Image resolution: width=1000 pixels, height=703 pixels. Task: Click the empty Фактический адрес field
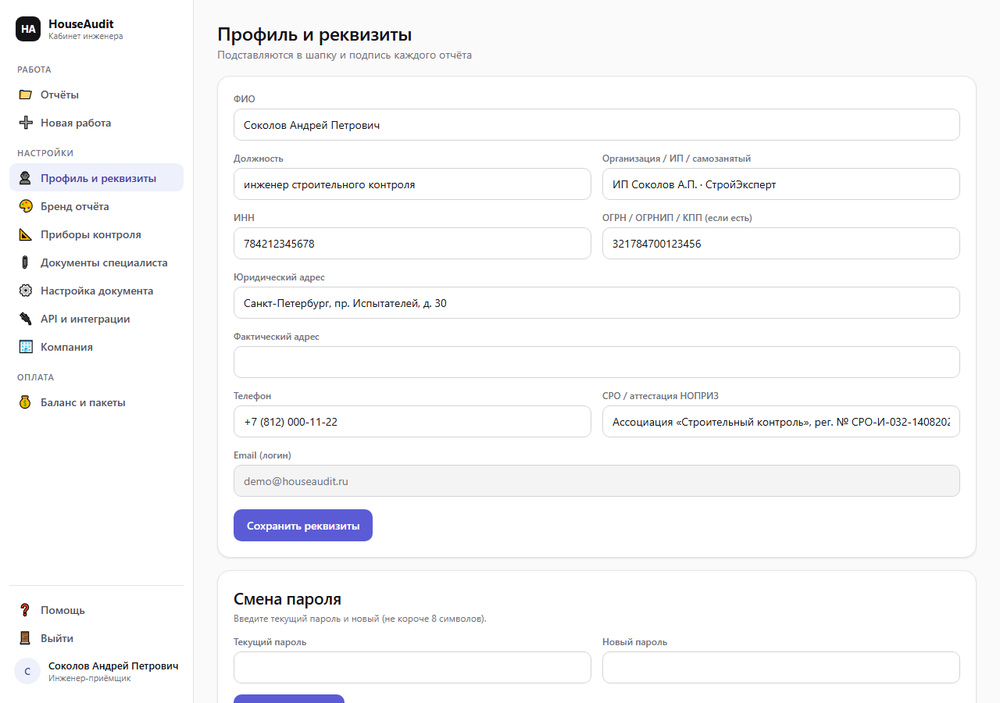[596, 362]
